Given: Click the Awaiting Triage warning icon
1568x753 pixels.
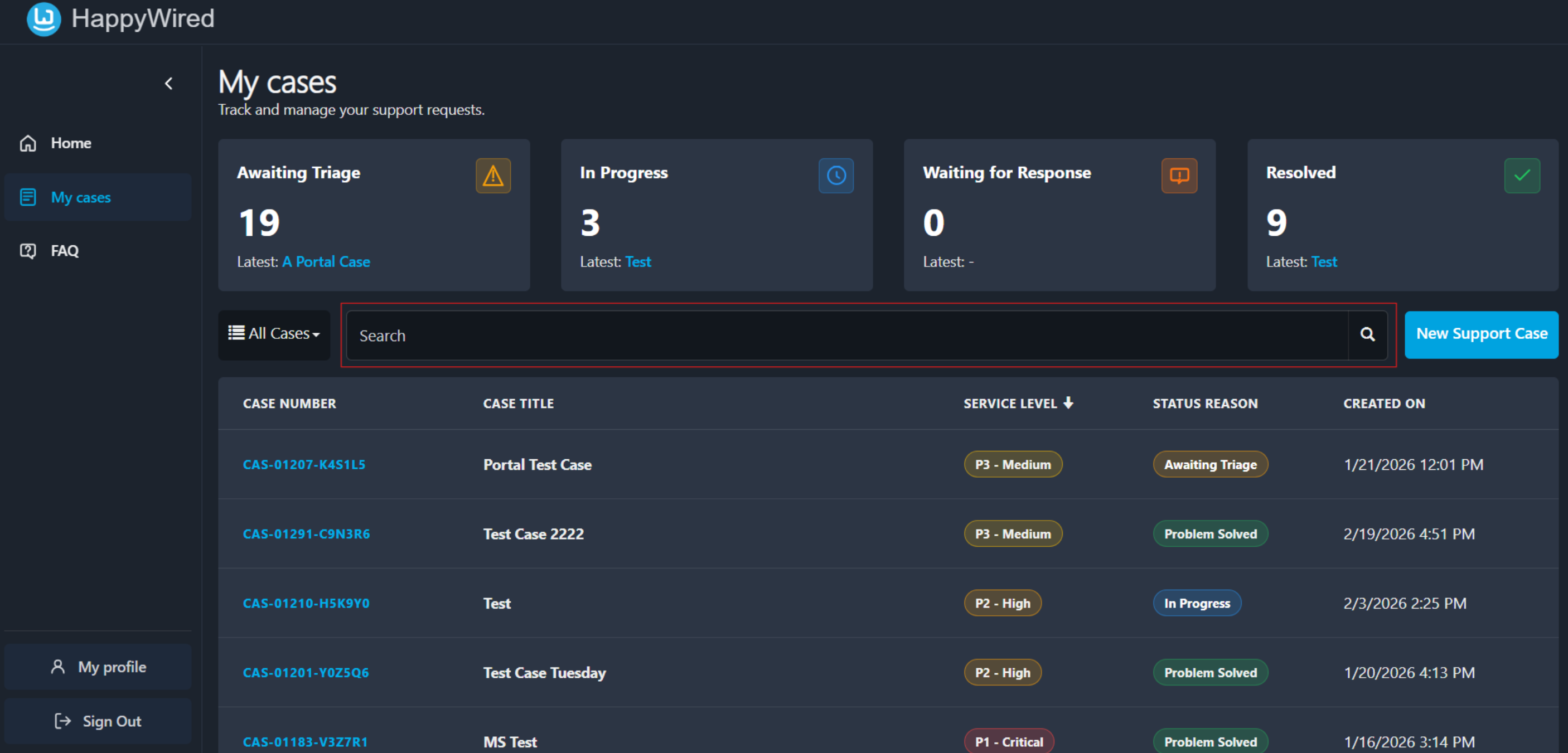Looking at the screenshot, I should click(x=493, y=176).
